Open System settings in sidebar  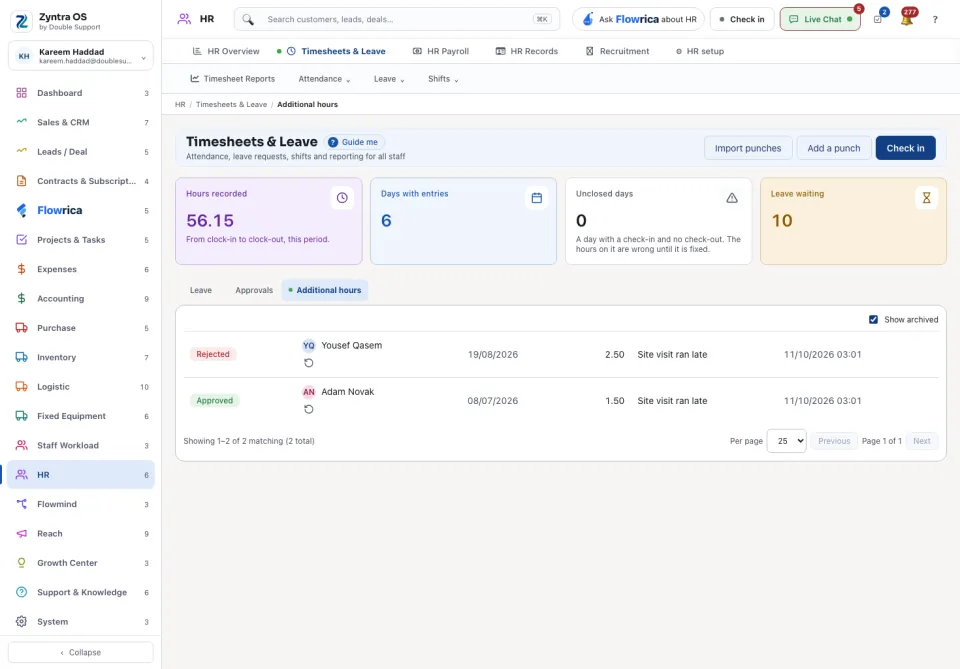pyautogui.click(x=81, y=622)
